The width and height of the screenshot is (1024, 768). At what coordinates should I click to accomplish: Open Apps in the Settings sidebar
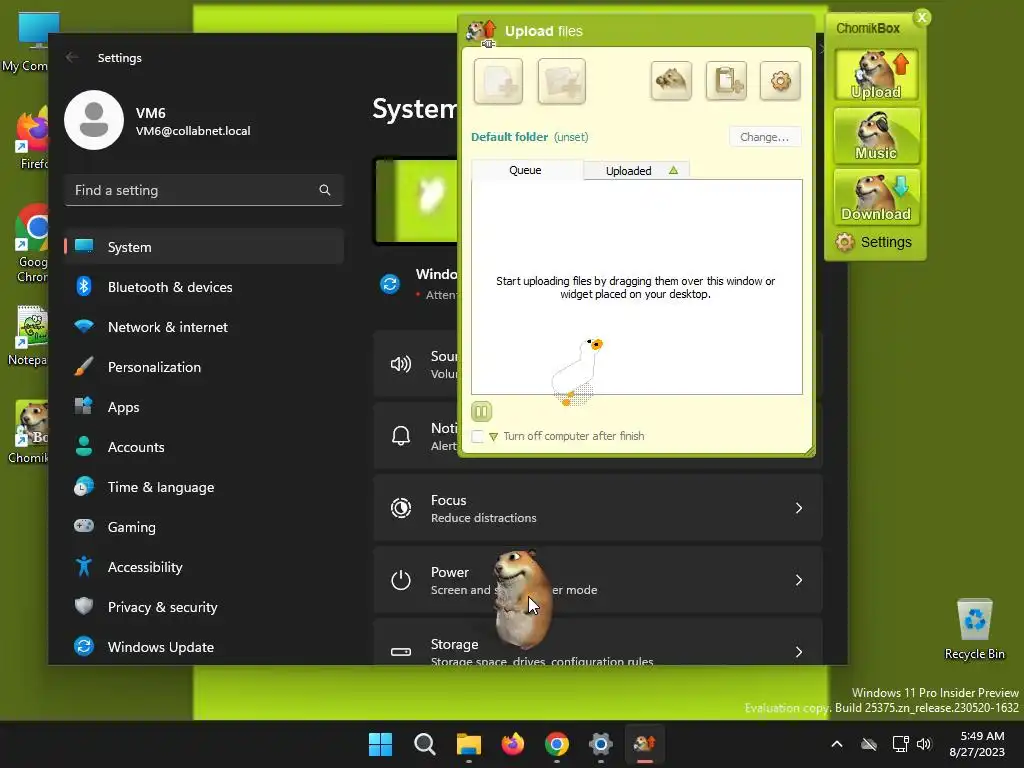point(204,407)
